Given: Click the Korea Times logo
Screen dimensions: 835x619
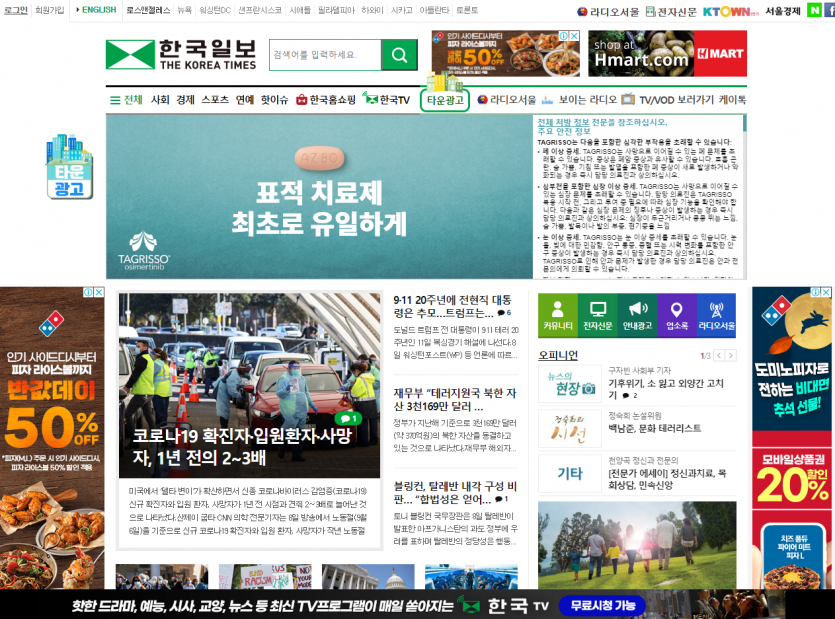Looking at the screenshot, I should tap(180, 54).
